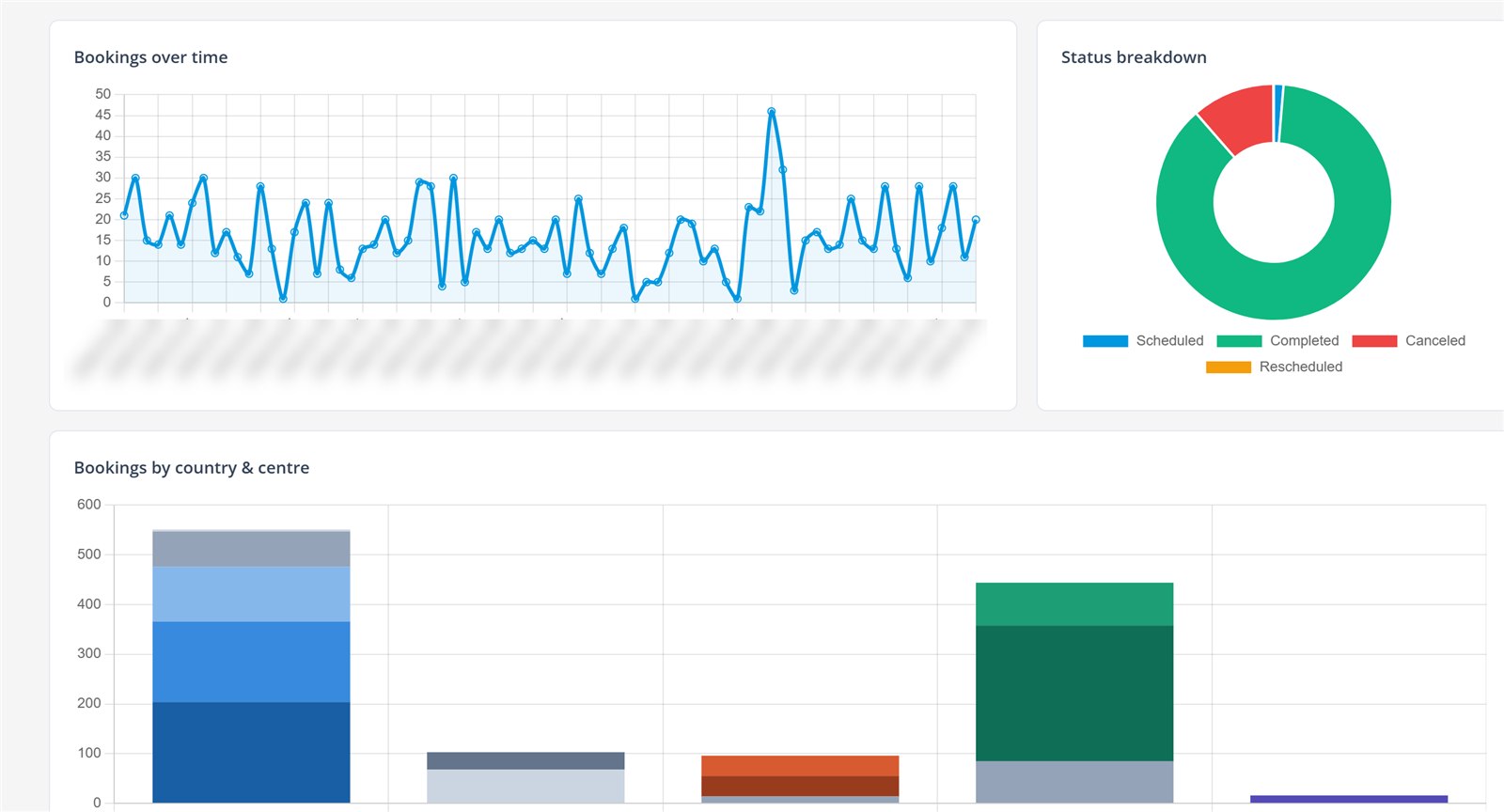Click the slate gray segment of second bar
Viewport: 1504px width, 812px height.
click(x=525, y=761)
